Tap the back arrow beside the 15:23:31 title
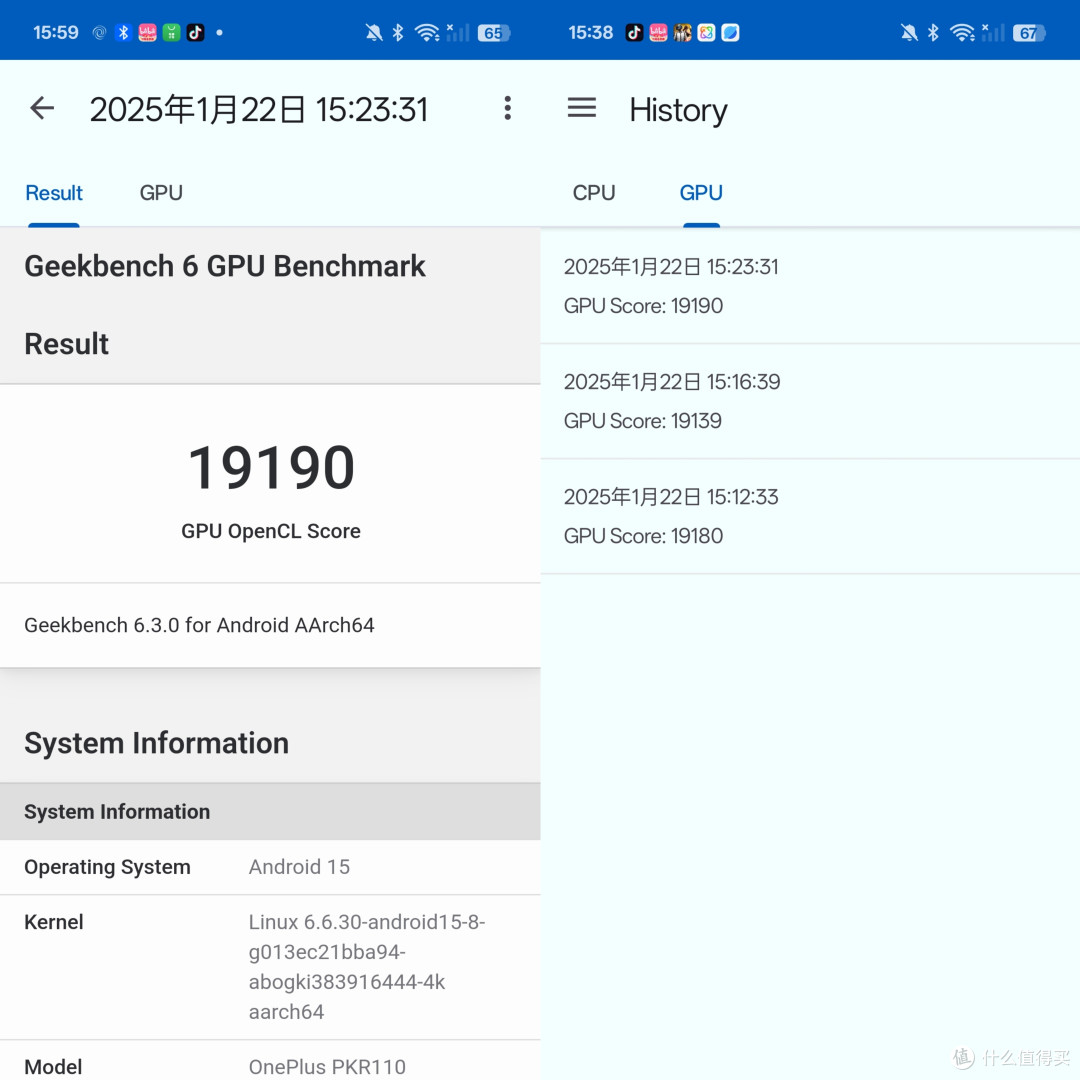Image resolution: width=1080 pixels, height=1080 pixels. click(x=42, y=108)
